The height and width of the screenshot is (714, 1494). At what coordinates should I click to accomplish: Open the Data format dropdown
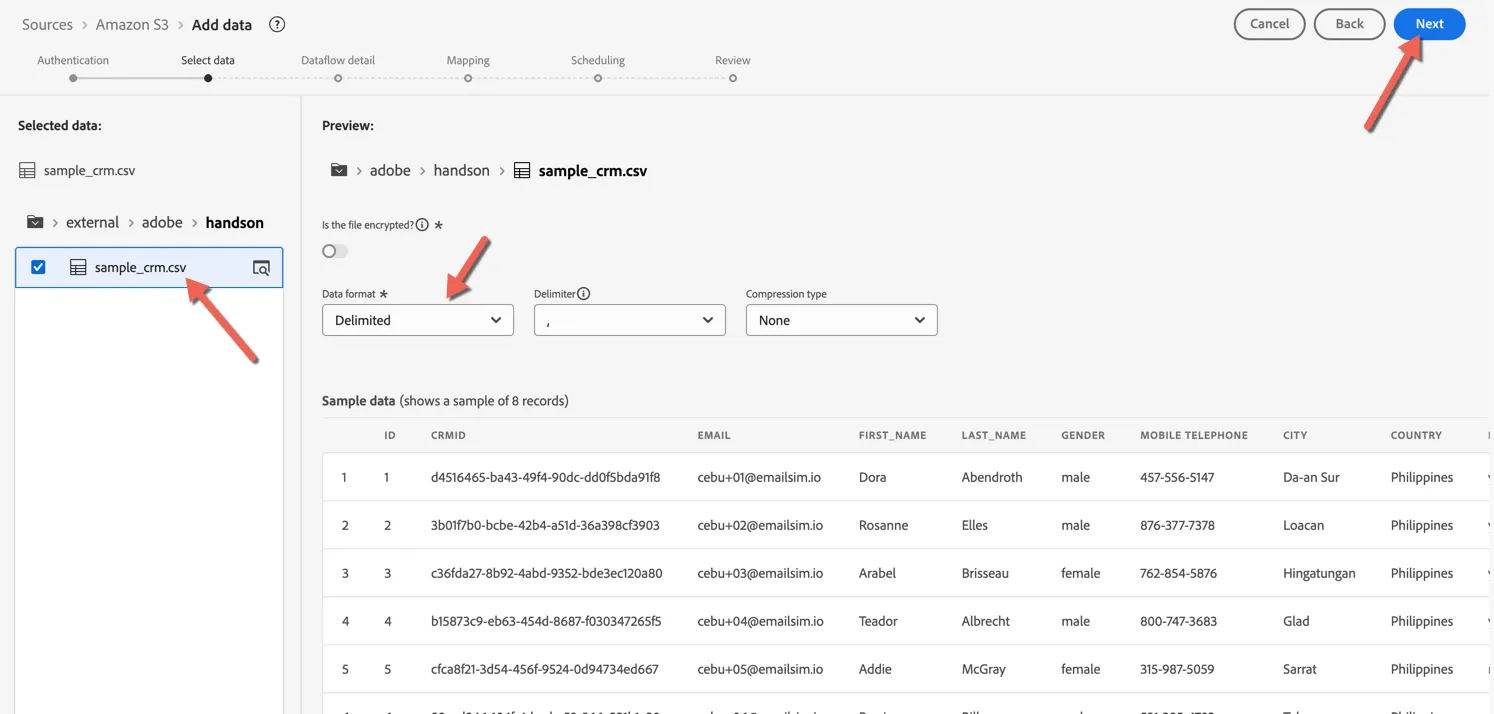pyautogui.click(x=418, y=320)
